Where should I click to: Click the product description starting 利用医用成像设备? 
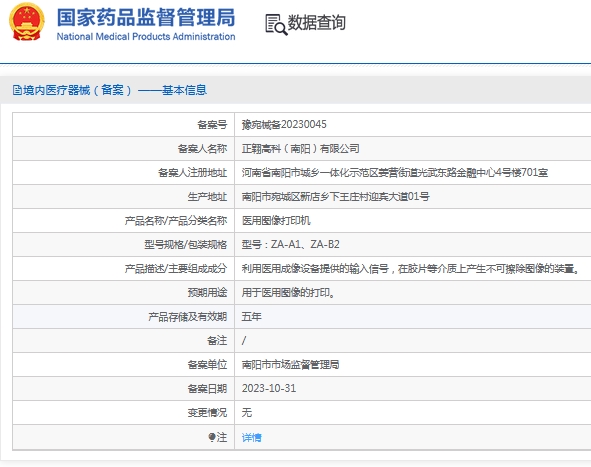[410, 269]
